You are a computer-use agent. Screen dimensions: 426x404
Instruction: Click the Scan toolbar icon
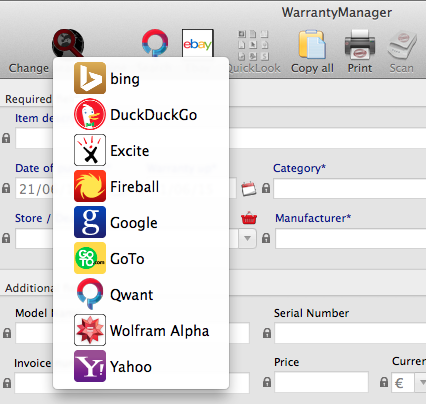click(x=402, y=45)
